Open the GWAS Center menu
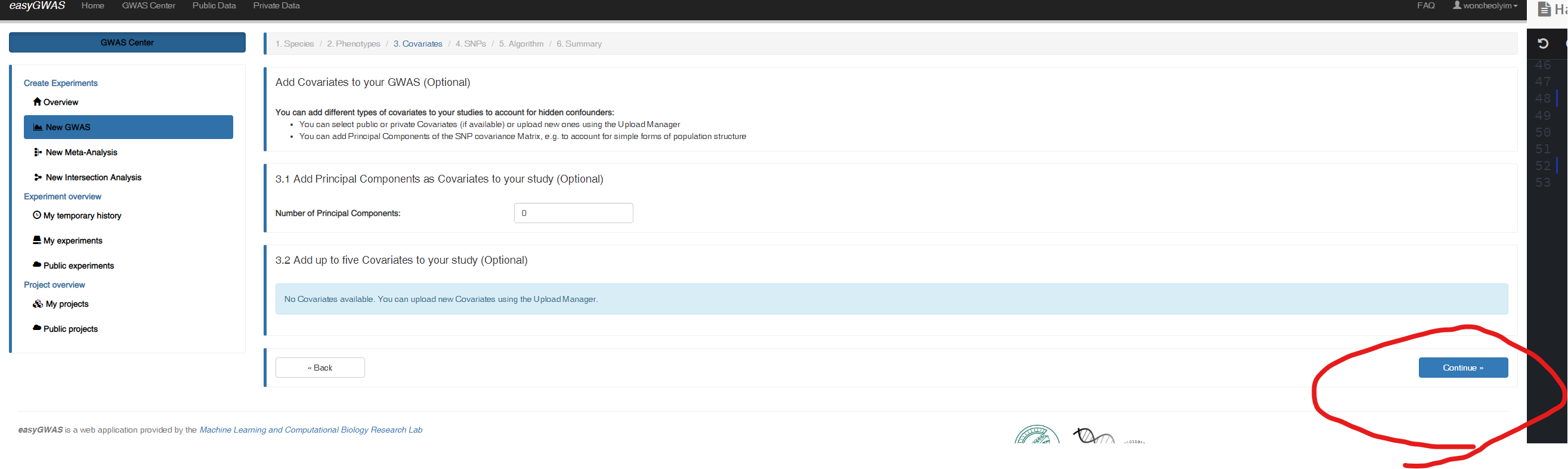1568x469 pixels. 149,6
